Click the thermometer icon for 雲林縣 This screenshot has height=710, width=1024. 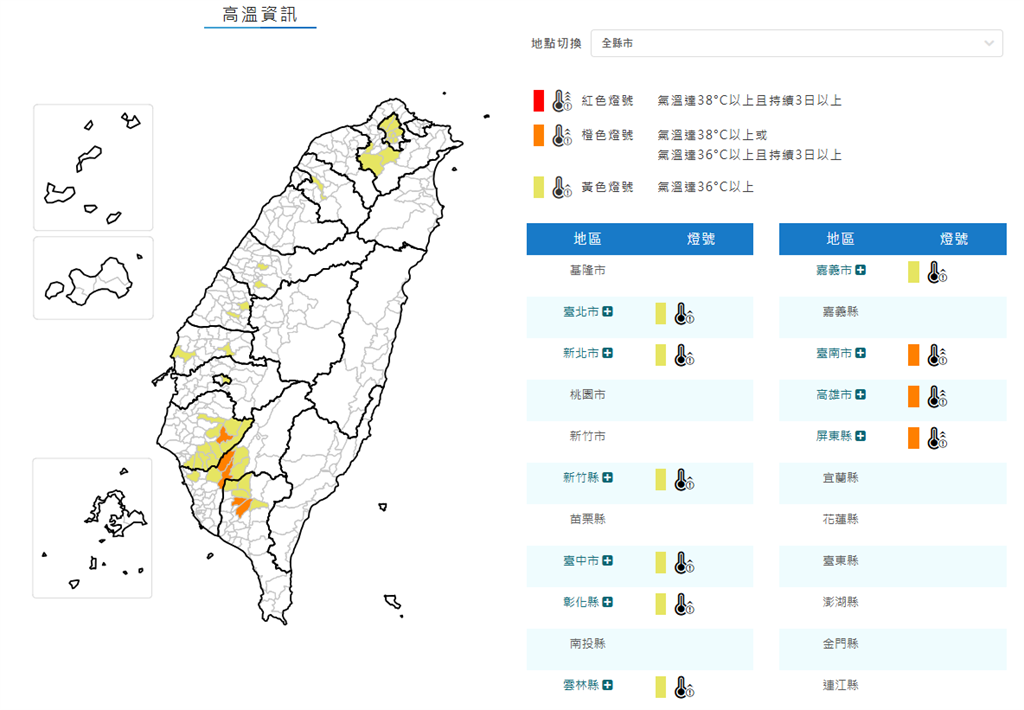click(x=684, y=687)
